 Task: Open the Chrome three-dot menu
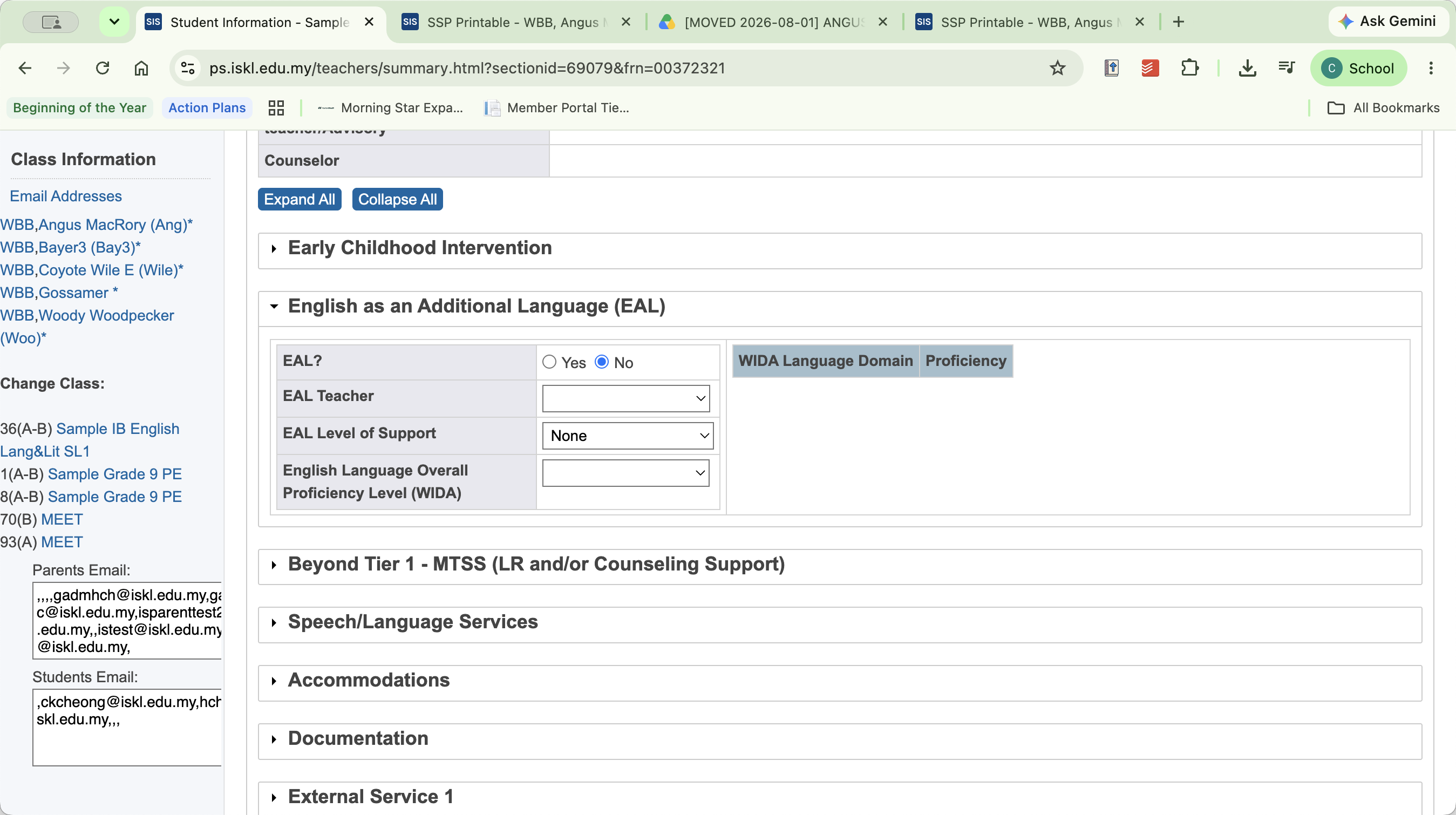point(1431,69)
